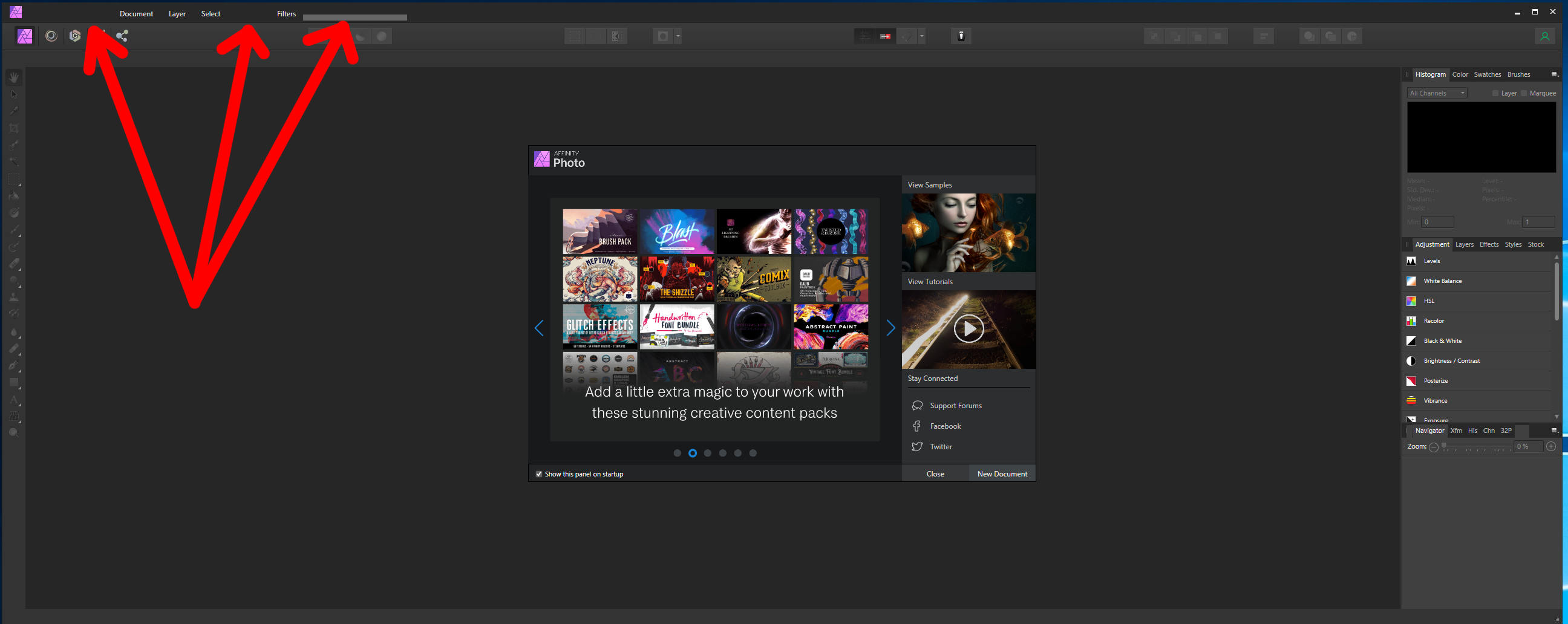Select the Selection Brush tool
Viewport: 1568px width, 624px height.
click(14, 145)
